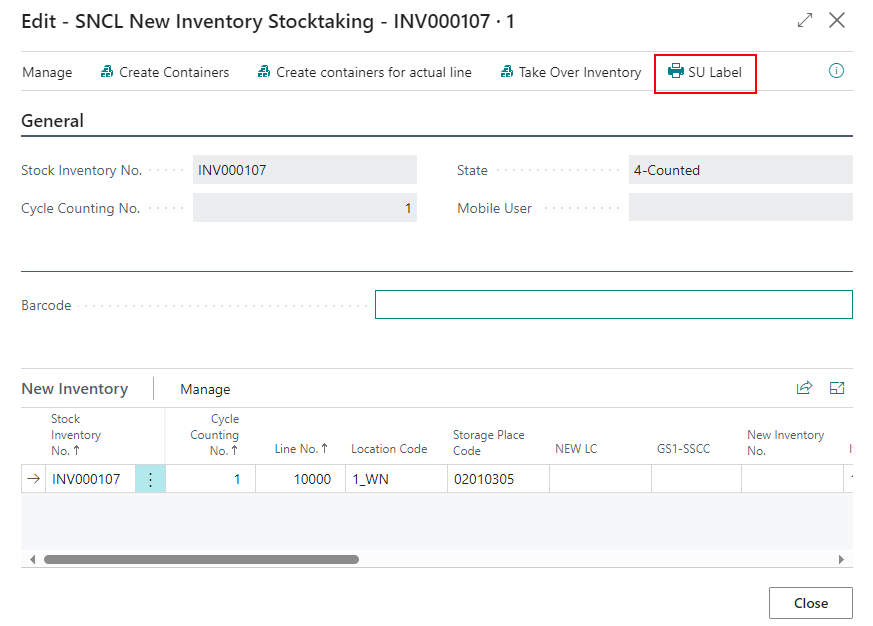Print the SU Label
Image resolution: width=873 pixels, height=626 pixels.
[705, 72]
